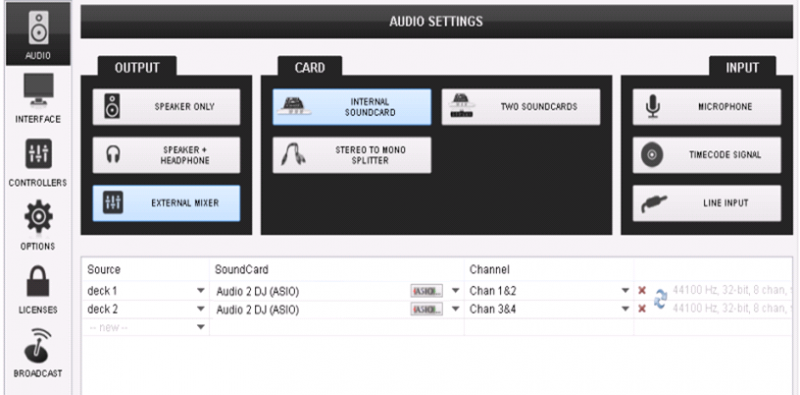Open the Licenses padlock icon
This screenshot has width=800, height=395.
click(x=38, y=281)
